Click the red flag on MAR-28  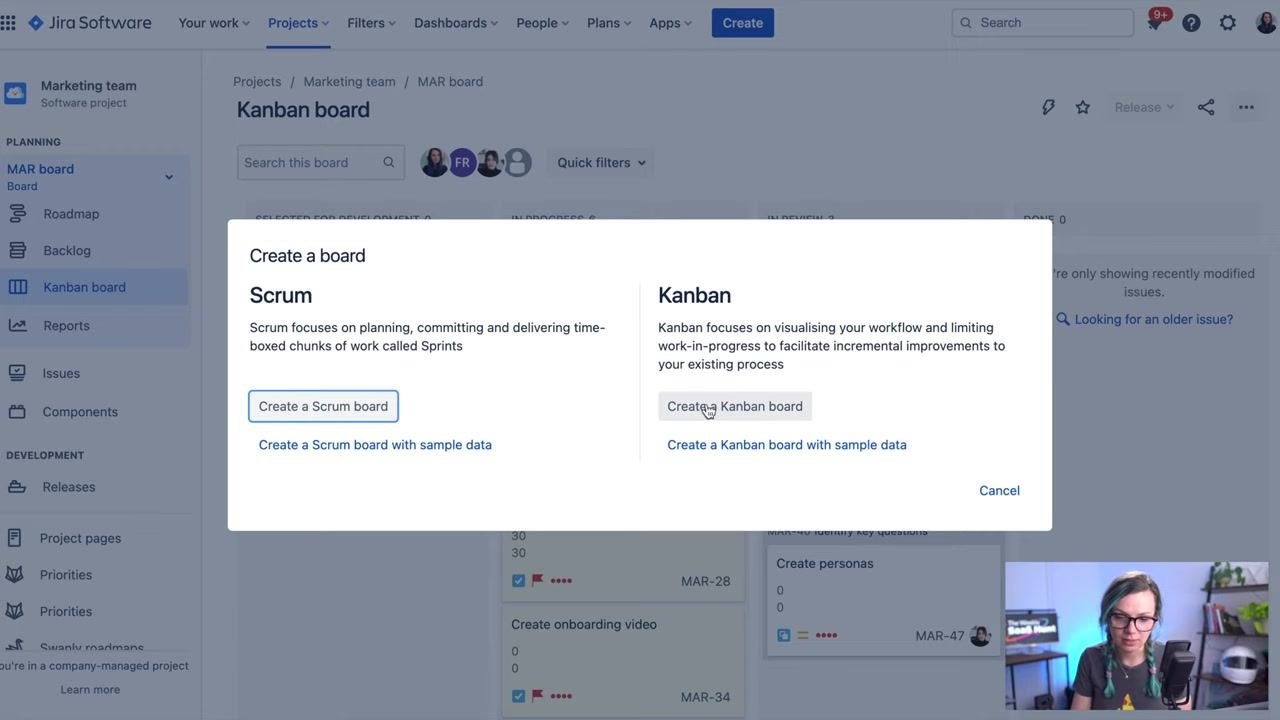tap(538, 580)
